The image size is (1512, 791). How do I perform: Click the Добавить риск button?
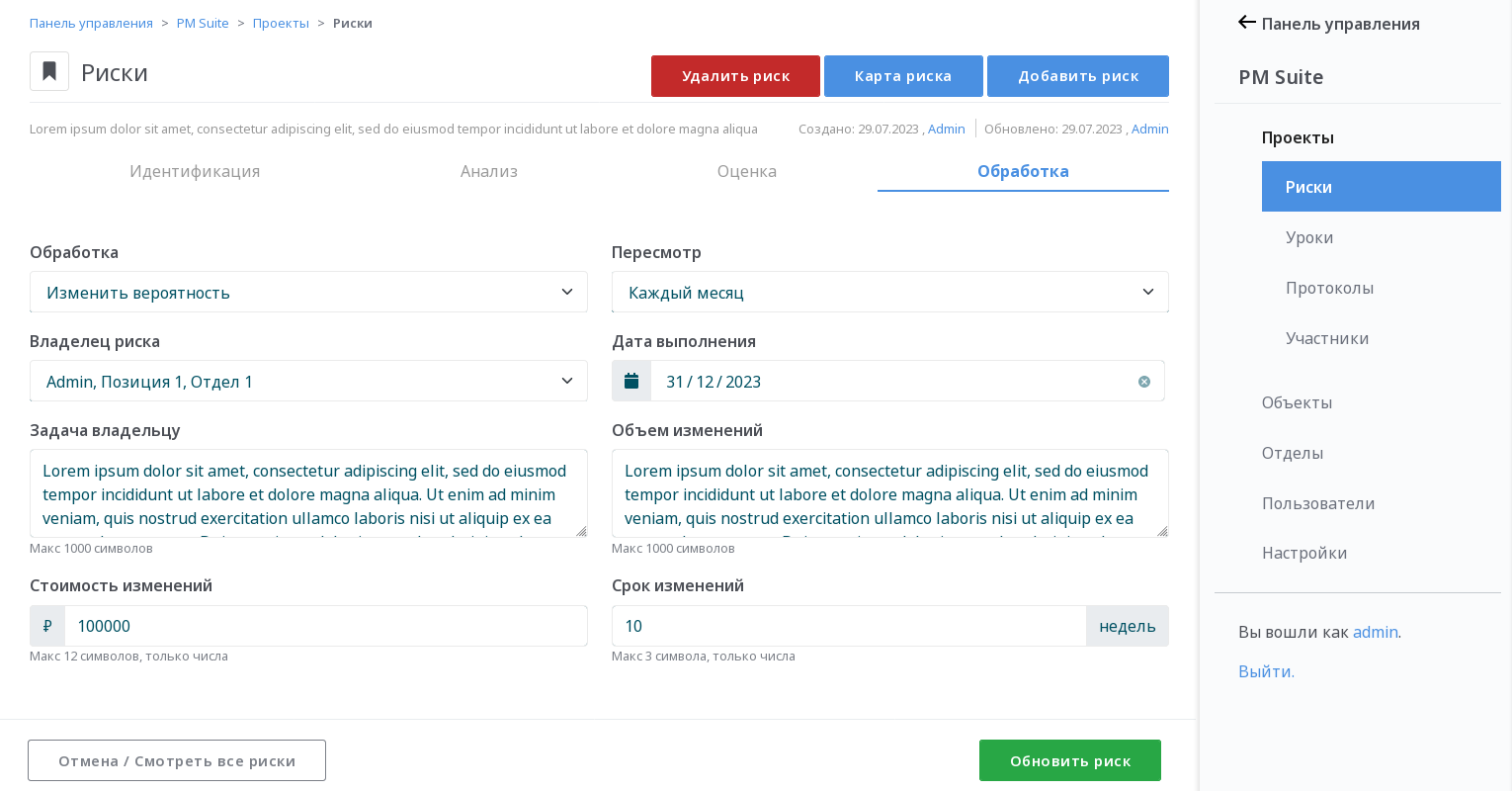click(1078, 76)
